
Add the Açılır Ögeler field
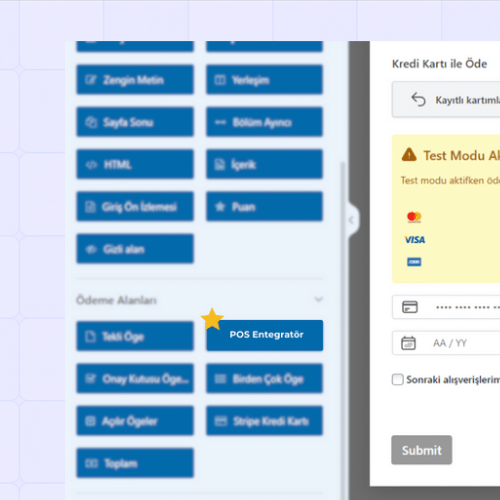click(135, 421)
